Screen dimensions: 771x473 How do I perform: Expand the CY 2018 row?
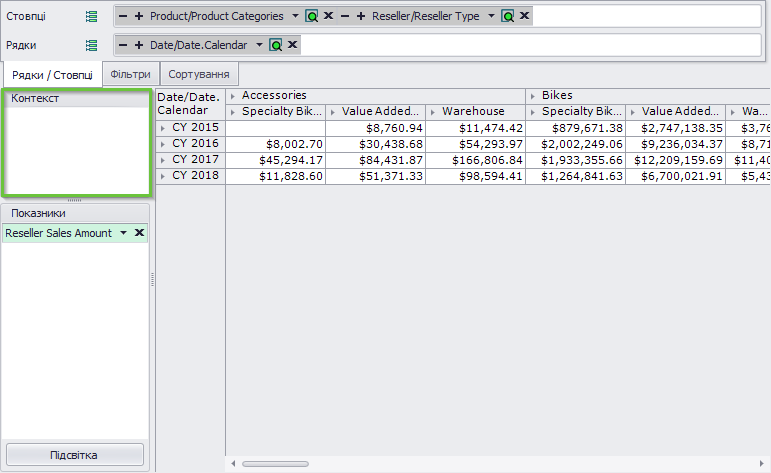point(163,177)
